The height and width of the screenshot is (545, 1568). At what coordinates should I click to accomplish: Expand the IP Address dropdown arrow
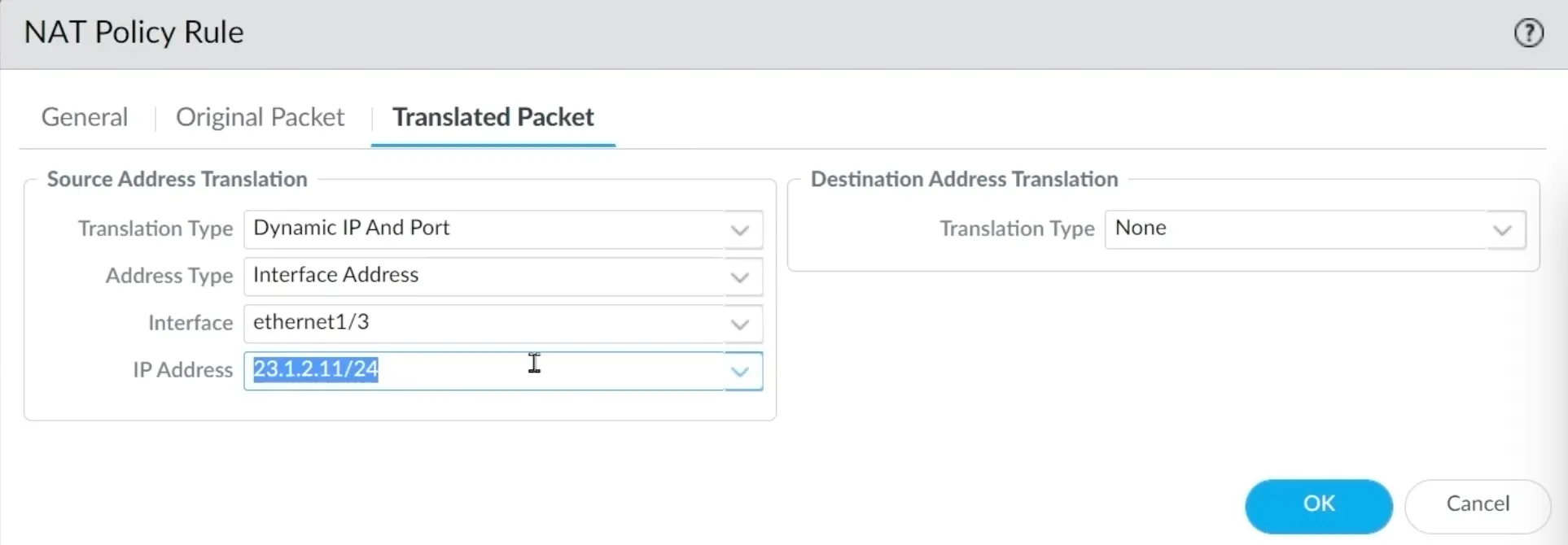click(x=739, y=371)
